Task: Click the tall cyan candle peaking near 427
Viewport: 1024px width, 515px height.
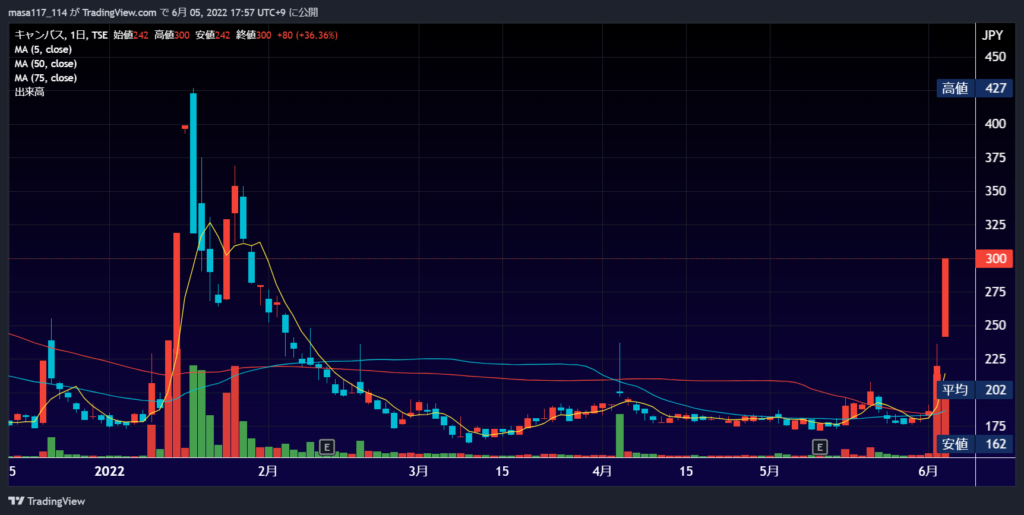Action: coord(193,163)
